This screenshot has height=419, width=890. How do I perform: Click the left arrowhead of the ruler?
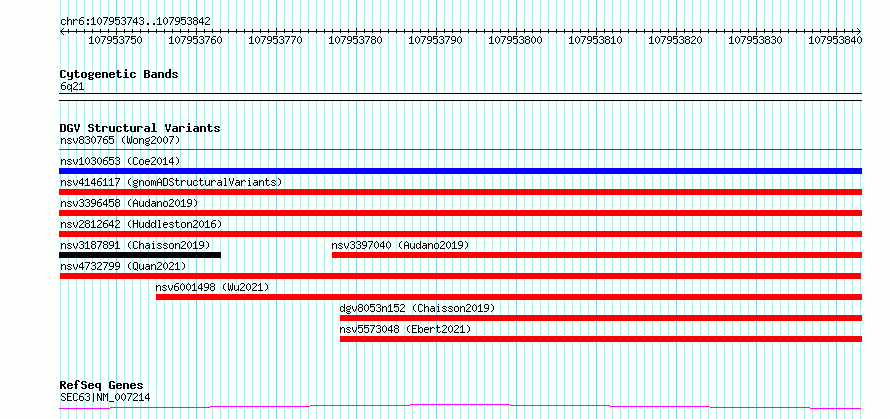pyautogui.click(x=62, y=31)
